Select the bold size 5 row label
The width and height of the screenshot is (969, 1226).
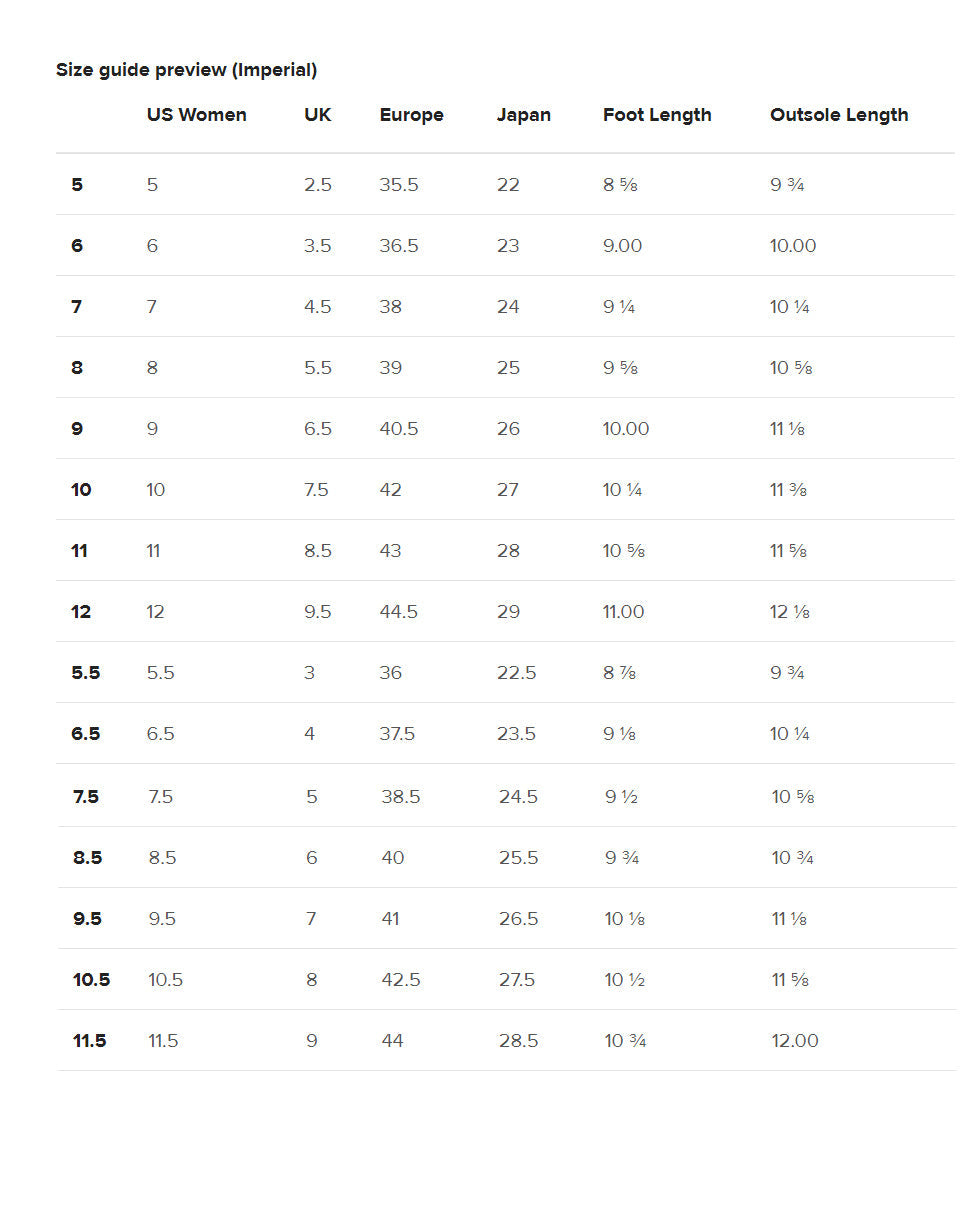pos(77,185)
